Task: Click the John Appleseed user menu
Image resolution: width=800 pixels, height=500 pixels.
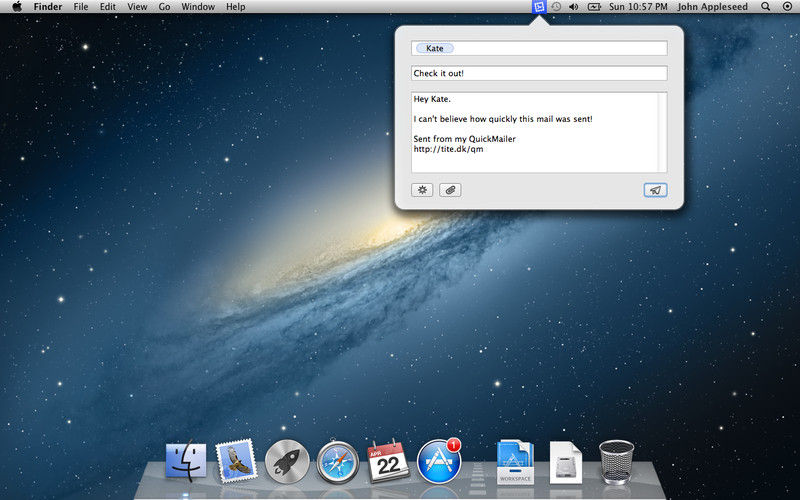Action: click(x=712, y=7)
